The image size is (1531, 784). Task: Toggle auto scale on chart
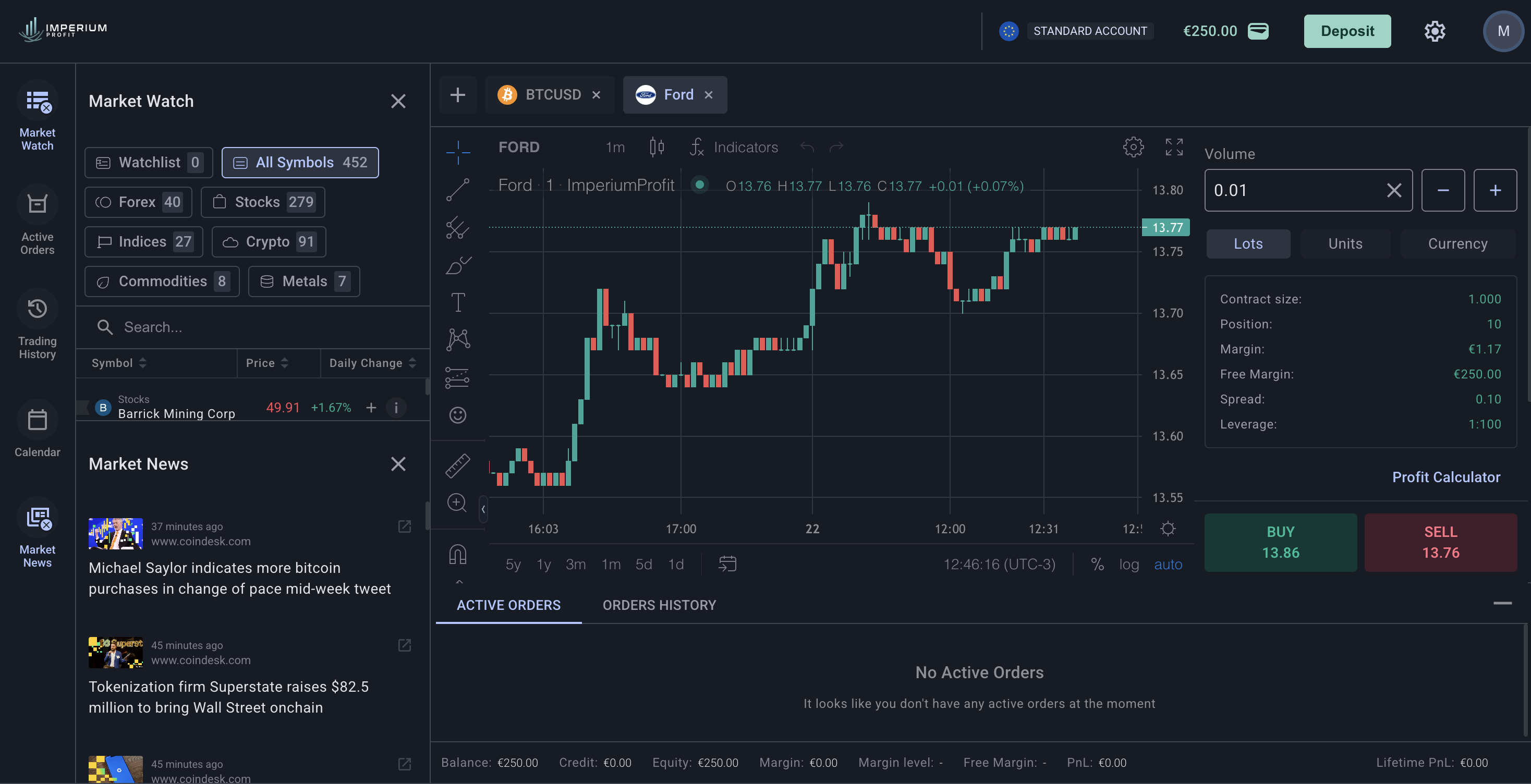[x=1168, y=564]
